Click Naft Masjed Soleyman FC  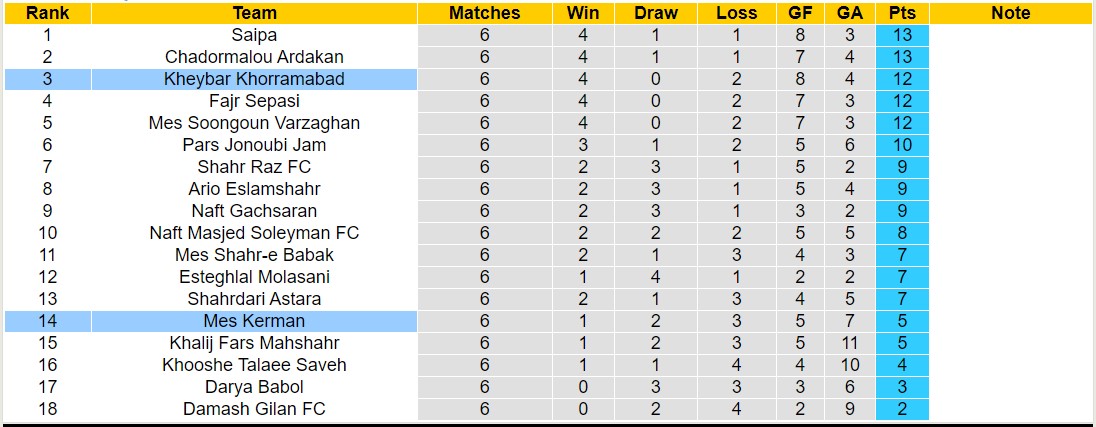click(x=254, y=233)
